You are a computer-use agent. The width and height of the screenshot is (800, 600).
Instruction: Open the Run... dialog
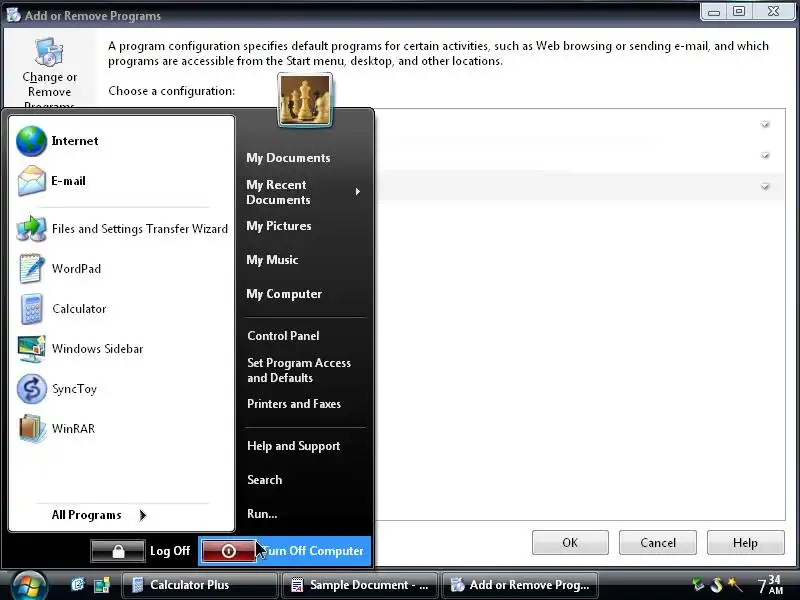point(262,514)
